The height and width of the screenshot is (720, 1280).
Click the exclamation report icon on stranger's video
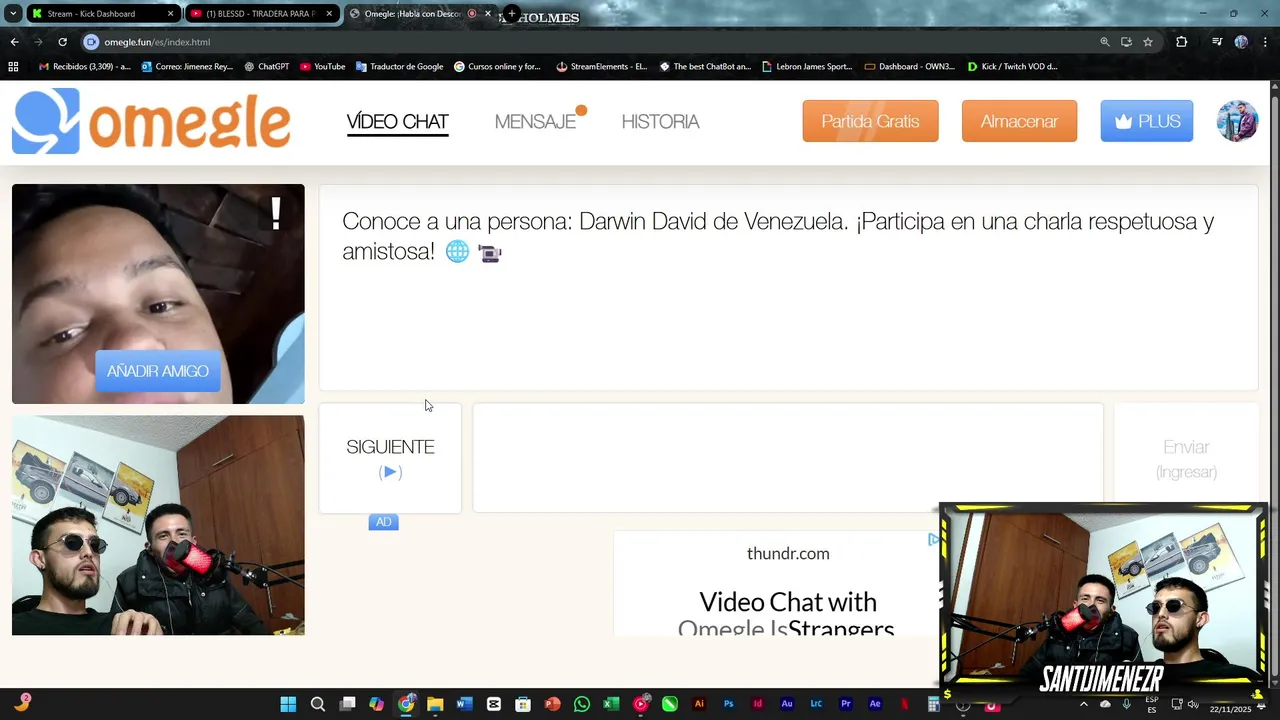[x=276, y=213]
